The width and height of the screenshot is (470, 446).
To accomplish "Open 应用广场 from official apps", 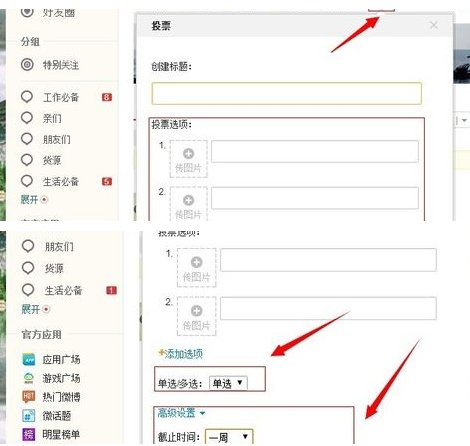I will point(61,359).
